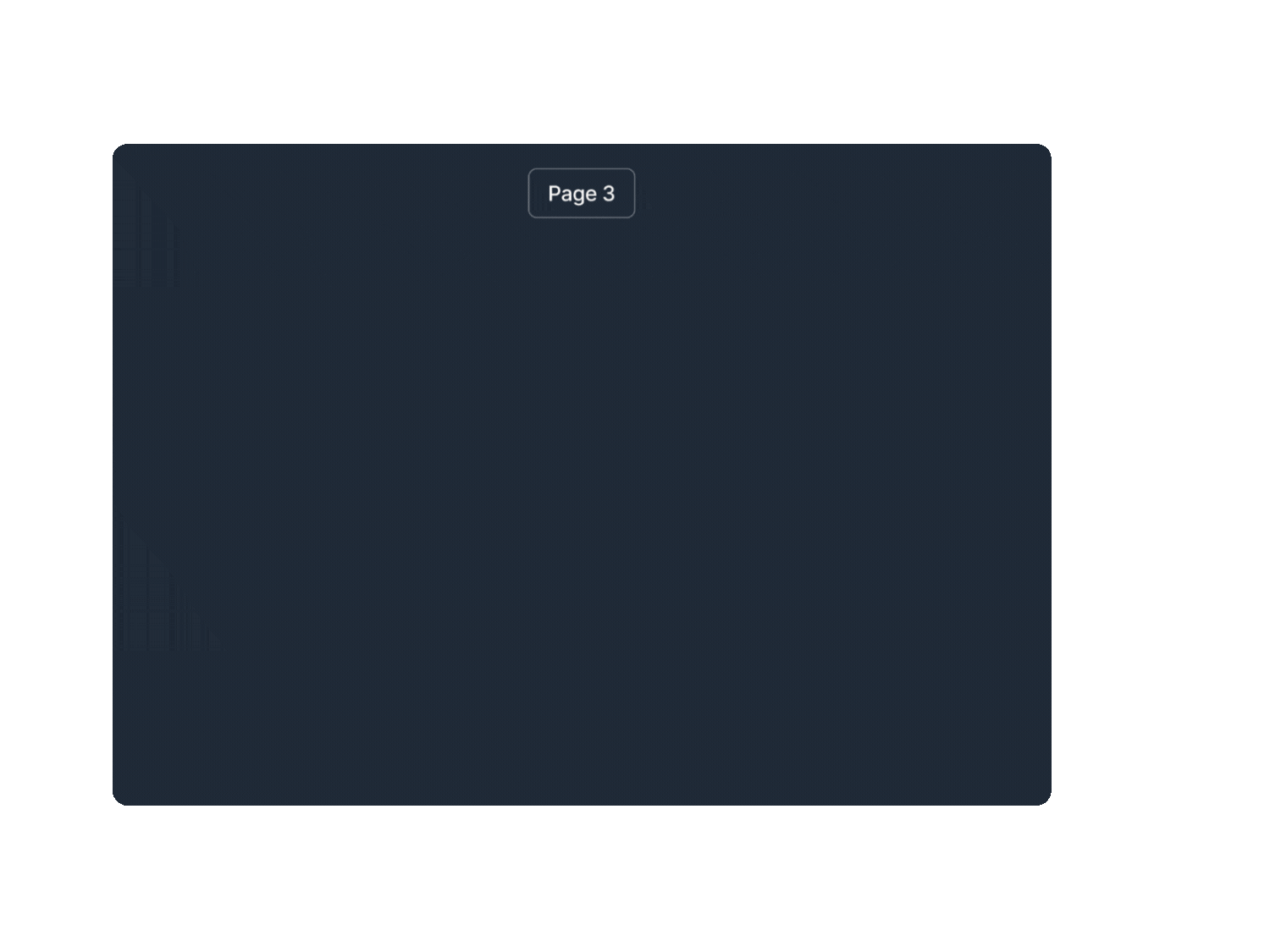Click the white margin outside the dark panel
1270x952 pixels.
[1160, 474]
